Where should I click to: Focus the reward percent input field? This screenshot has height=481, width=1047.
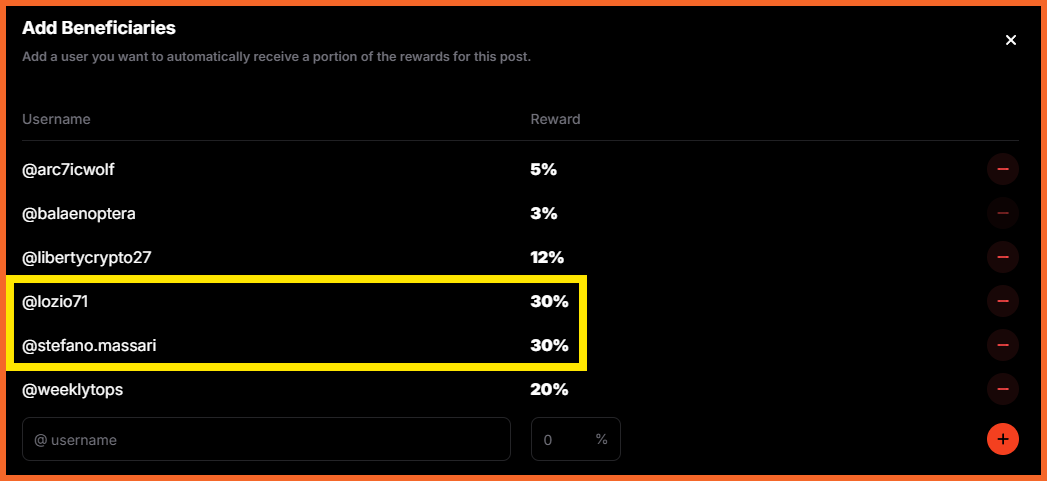point(576,440)
